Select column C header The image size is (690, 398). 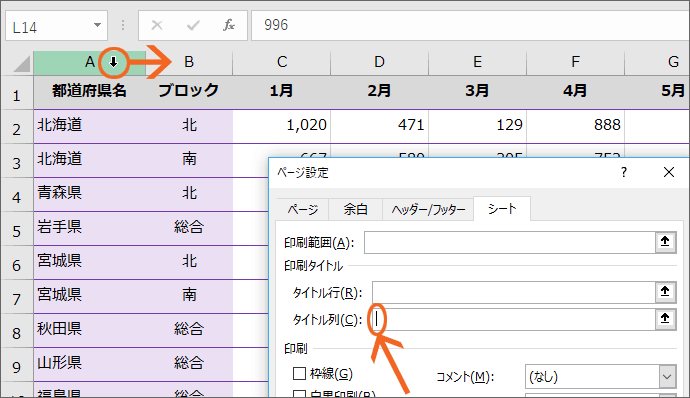tap(282, 63)
